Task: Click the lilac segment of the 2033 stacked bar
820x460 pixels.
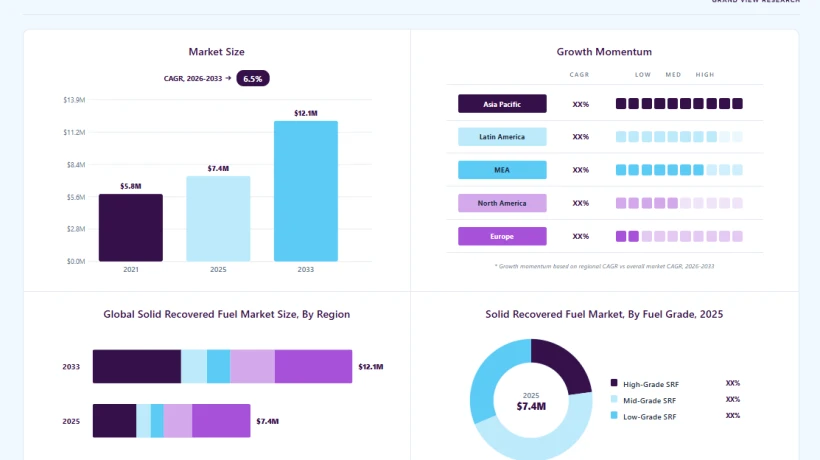Action: (x=252, y=366)
